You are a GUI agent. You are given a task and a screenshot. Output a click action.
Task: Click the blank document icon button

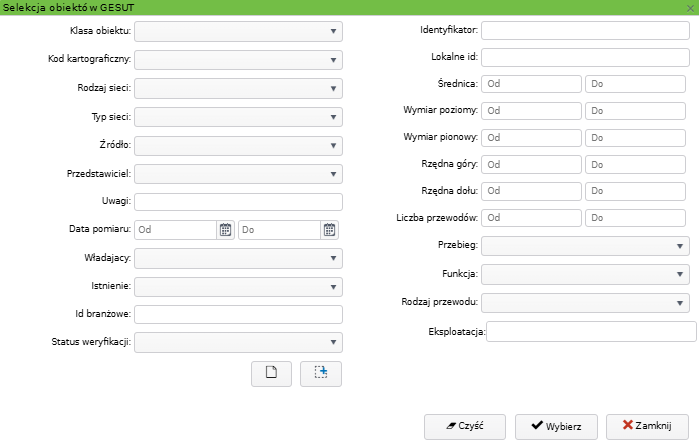click(270, 373)
